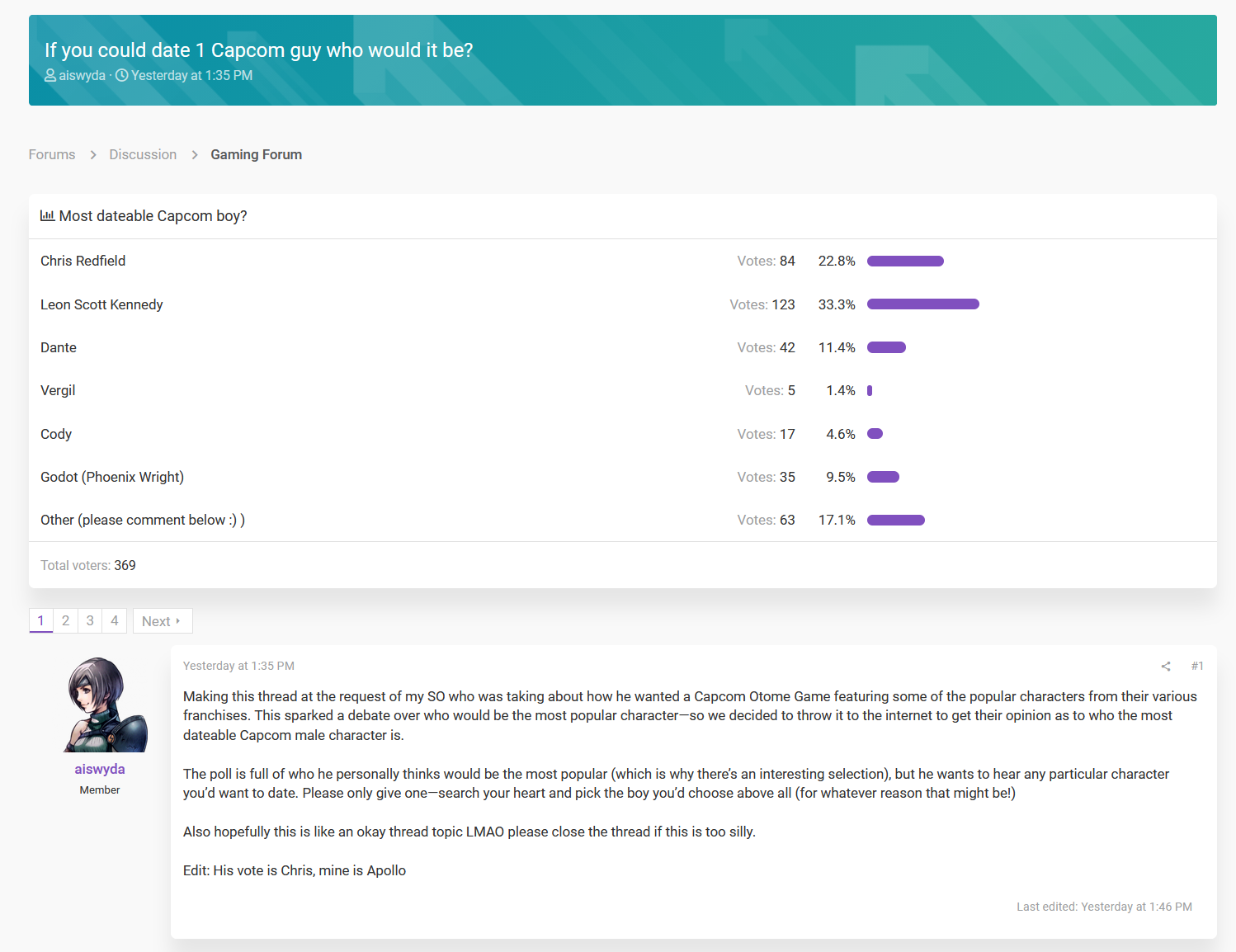Click the poll title Most dateable Capcom boy?
1236x952 pixels.
coord(153,216)
